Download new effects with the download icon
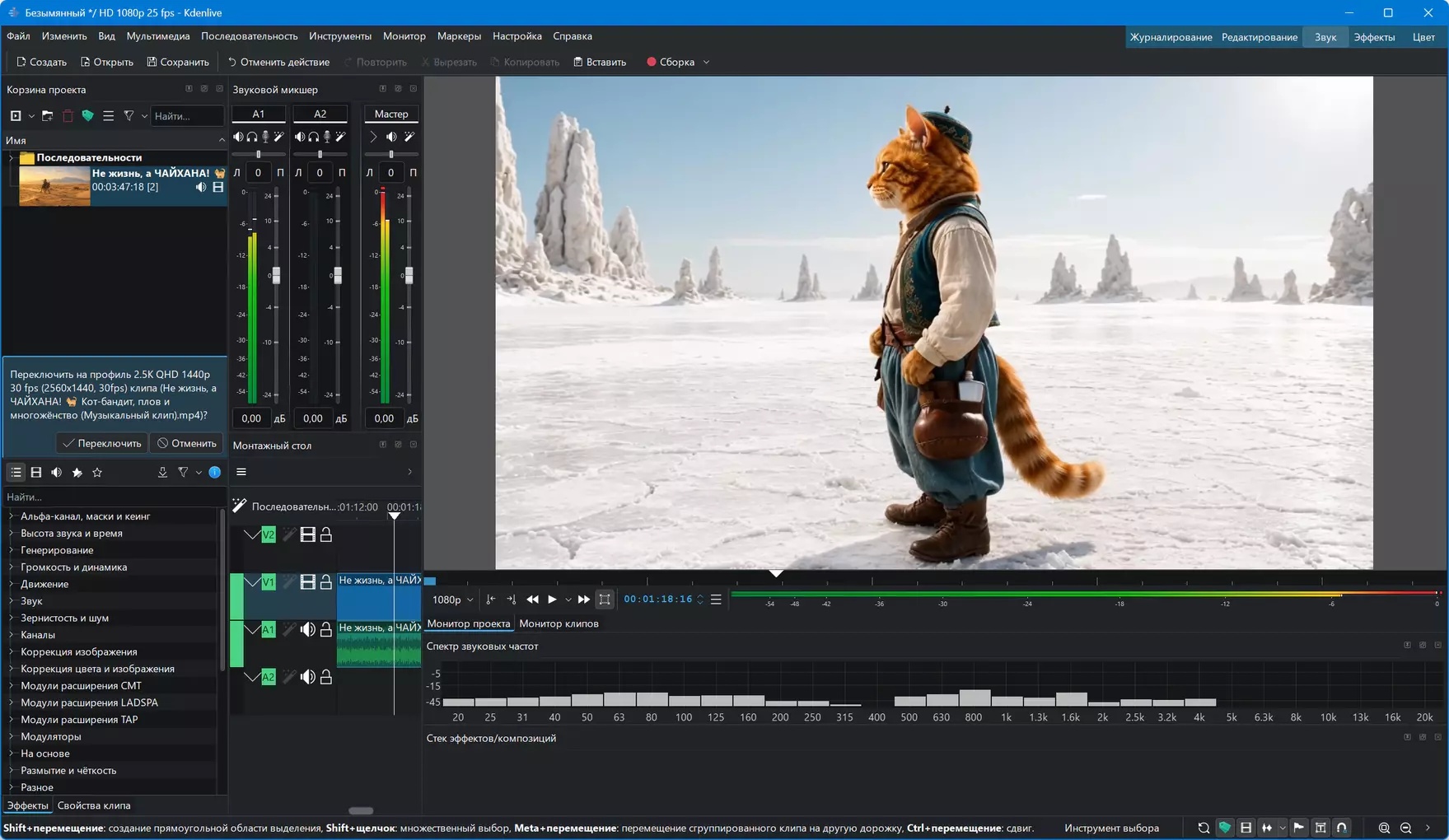Screen dimensions: 1449x840 click(x=162, y=472)
